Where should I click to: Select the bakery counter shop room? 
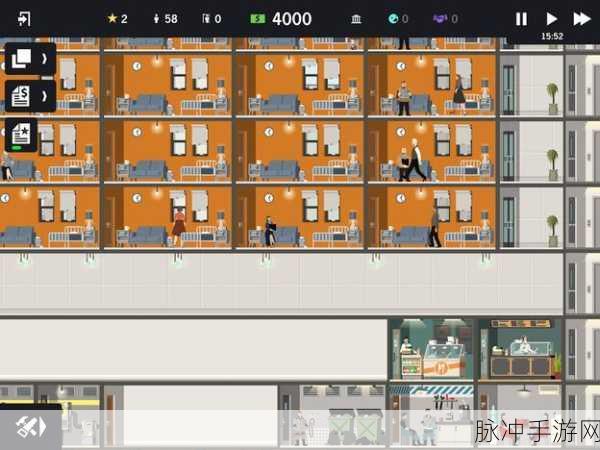(x=520, y=349)
